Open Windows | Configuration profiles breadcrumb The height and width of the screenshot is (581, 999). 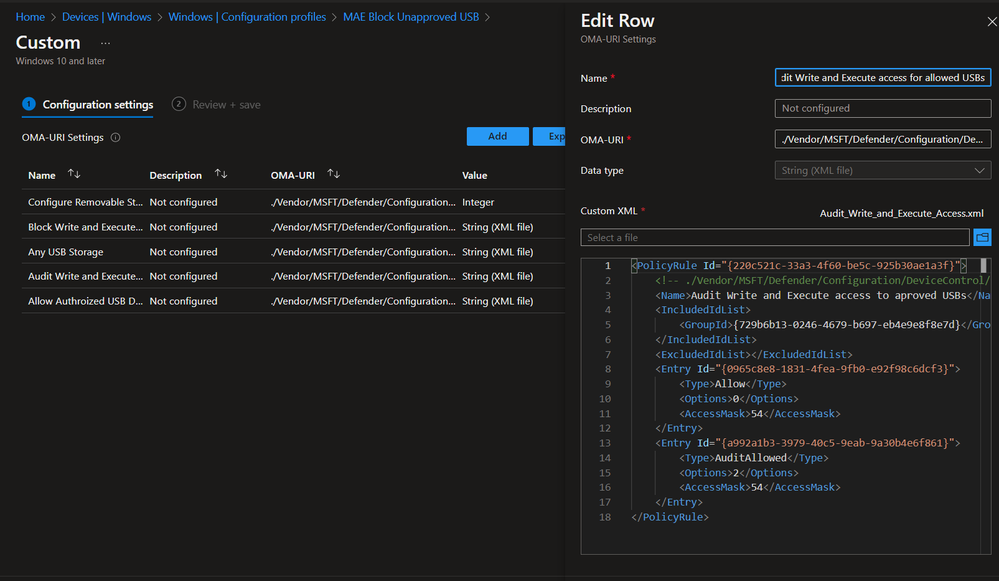247,17
